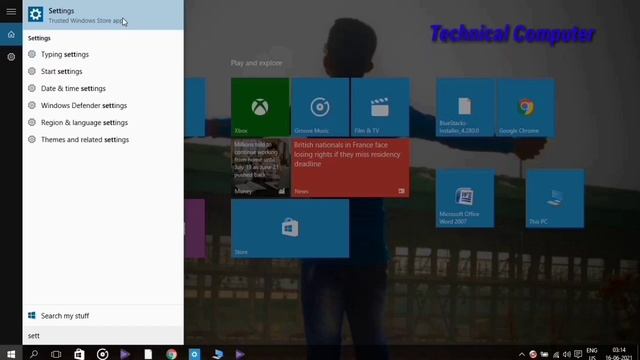Click the taskbar search magnifier icon
The image size is (640, 360).
[x=34, y=354]
